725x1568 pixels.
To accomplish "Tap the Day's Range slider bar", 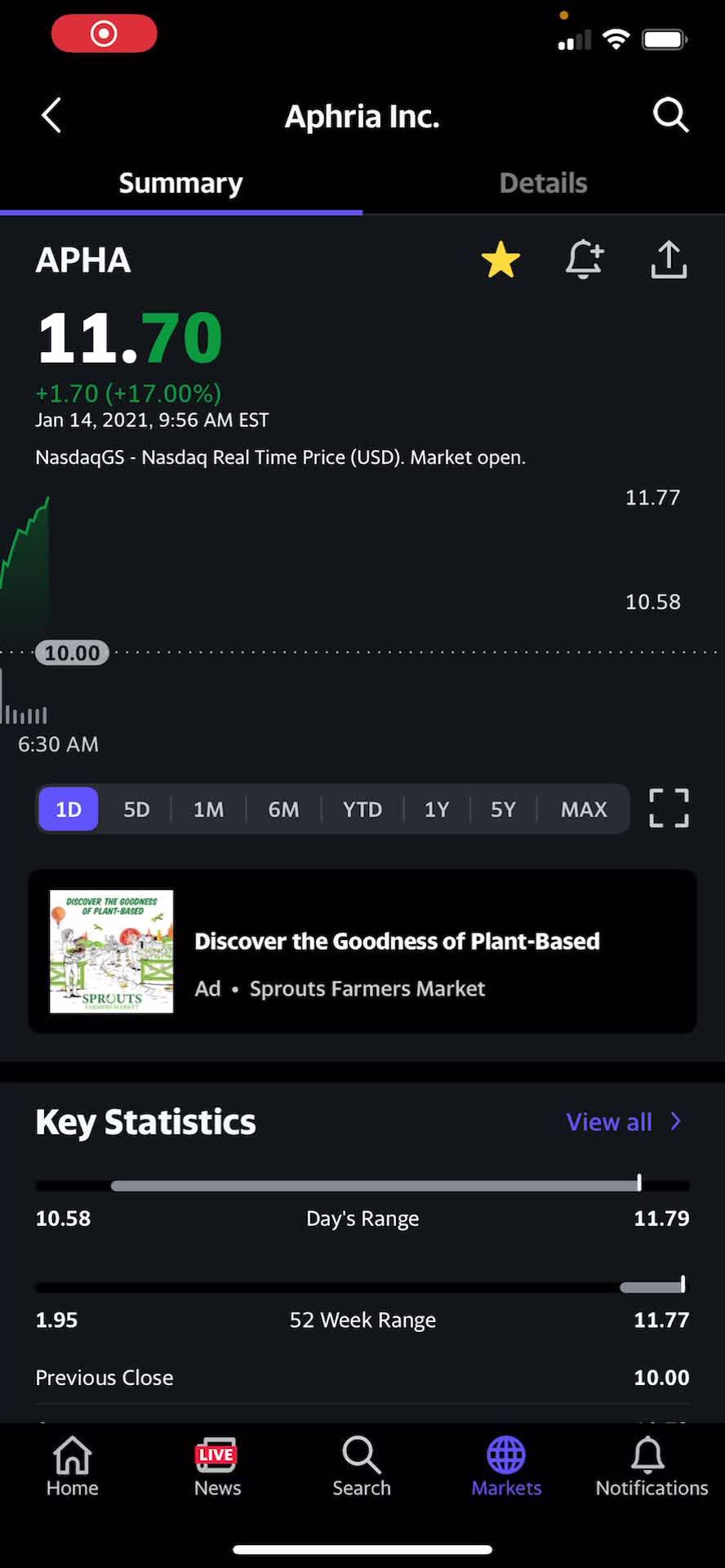I will point(362,1185).
